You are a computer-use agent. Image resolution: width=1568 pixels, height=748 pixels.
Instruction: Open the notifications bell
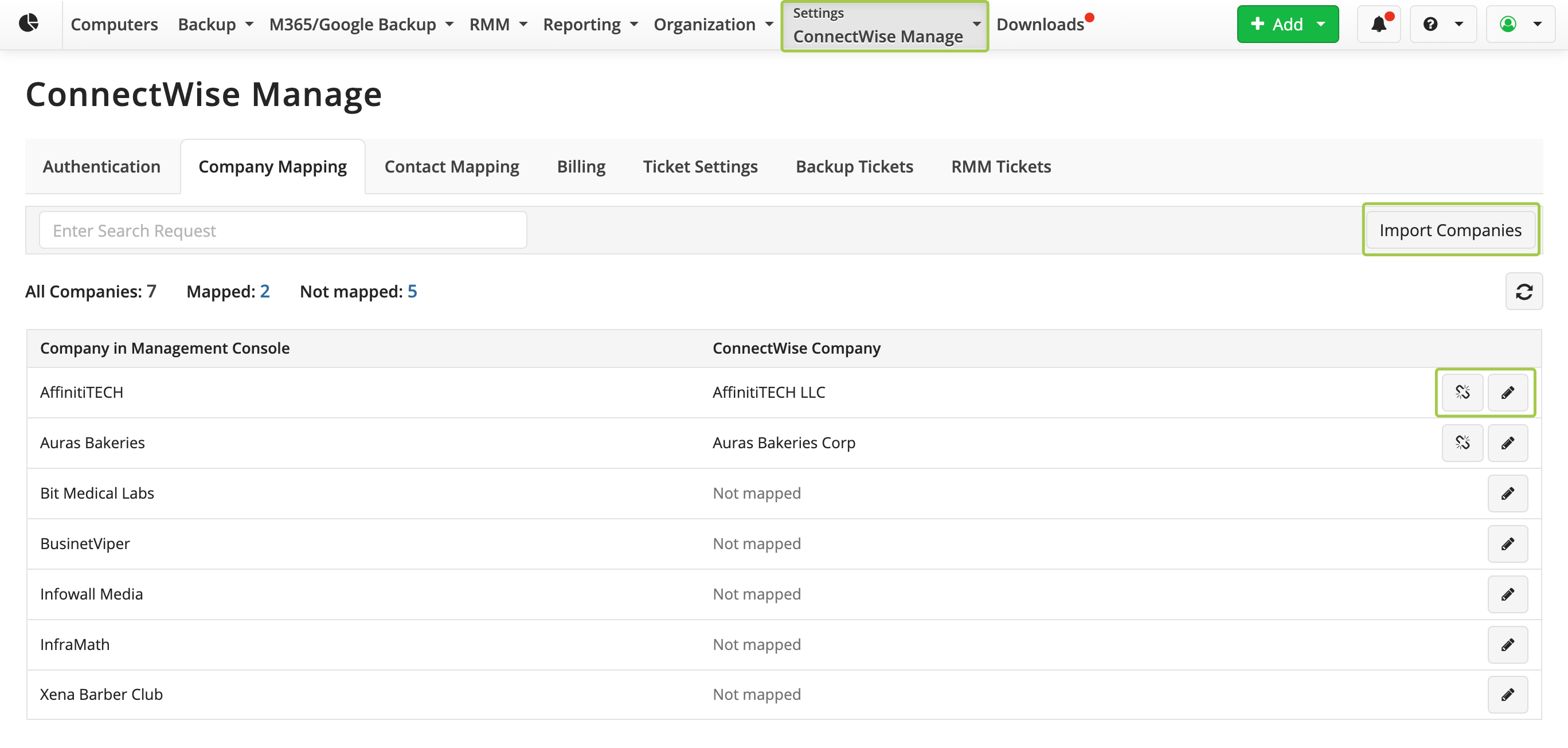point(1379,24)
